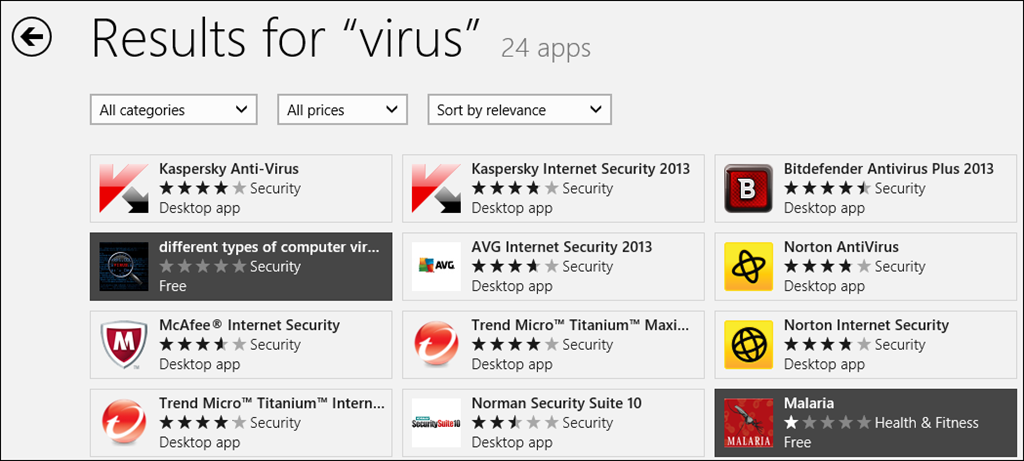Select the Kaspersky Internet Security 2013 icon
This screenshot has height=461, width=1024.
437,188
